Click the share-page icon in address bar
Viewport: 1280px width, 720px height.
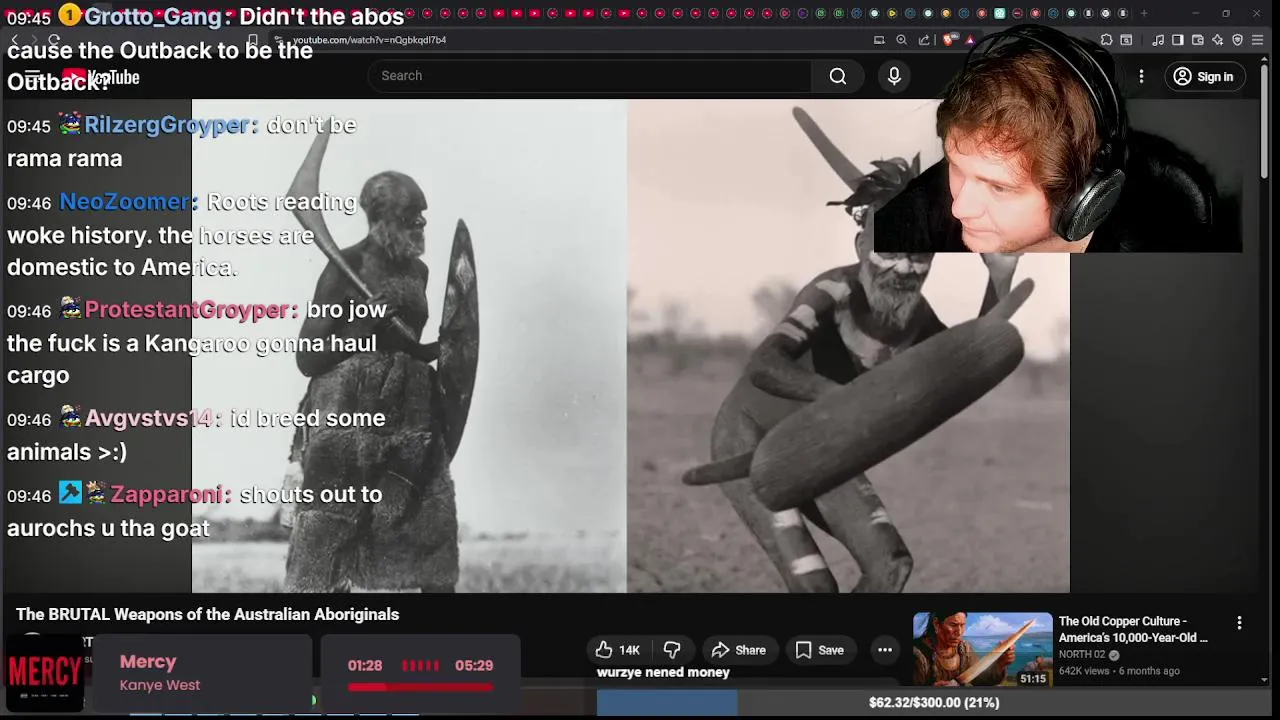pyautogui.click(x=924, y=40)
